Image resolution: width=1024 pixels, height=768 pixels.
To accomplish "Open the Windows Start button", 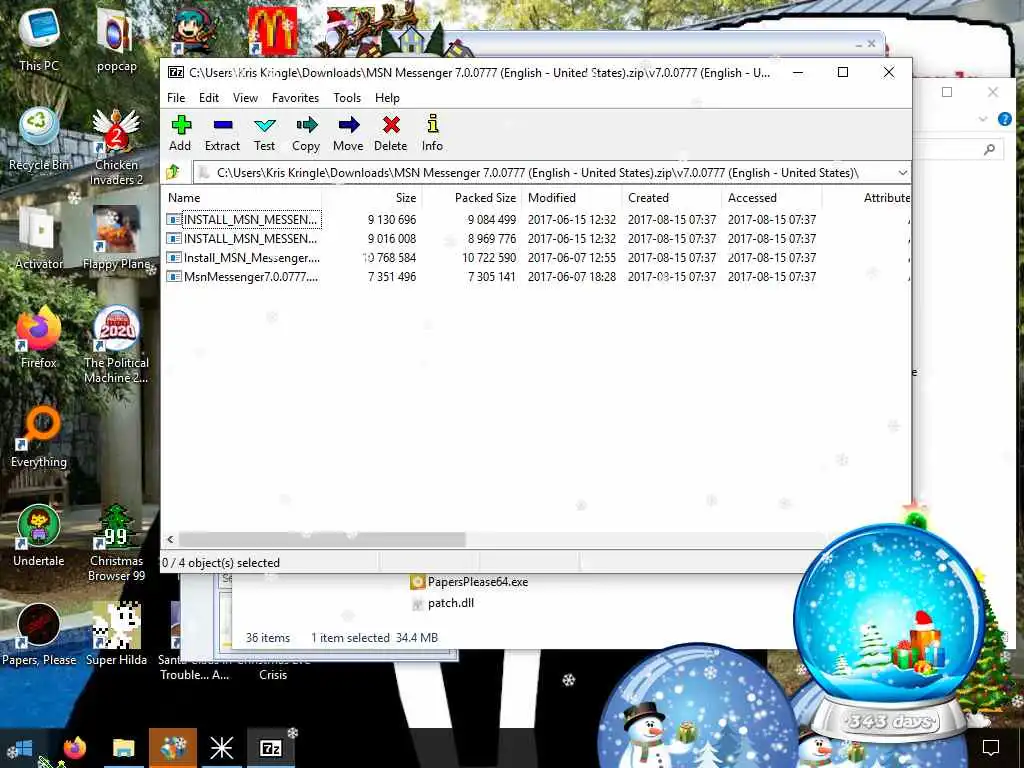I will click(24, 748).
